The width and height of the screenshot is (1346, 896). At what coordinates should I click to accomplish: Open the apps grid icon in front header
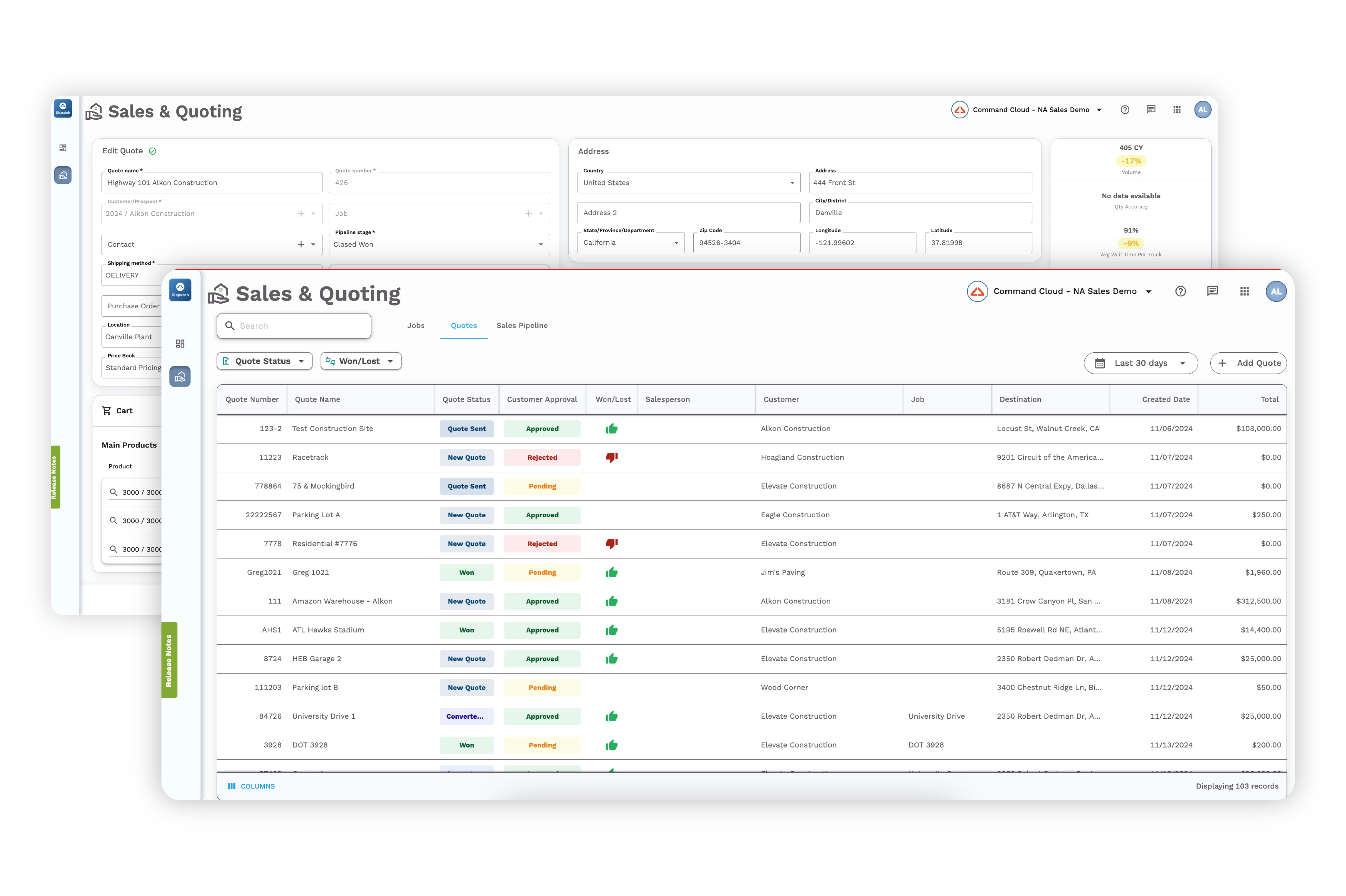click(1244, 292)
